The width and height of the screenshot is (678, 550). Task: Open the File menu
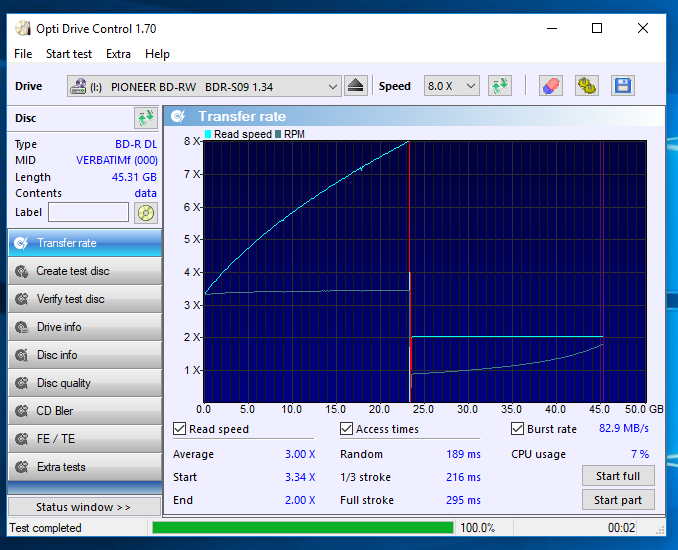click(23, 54)
